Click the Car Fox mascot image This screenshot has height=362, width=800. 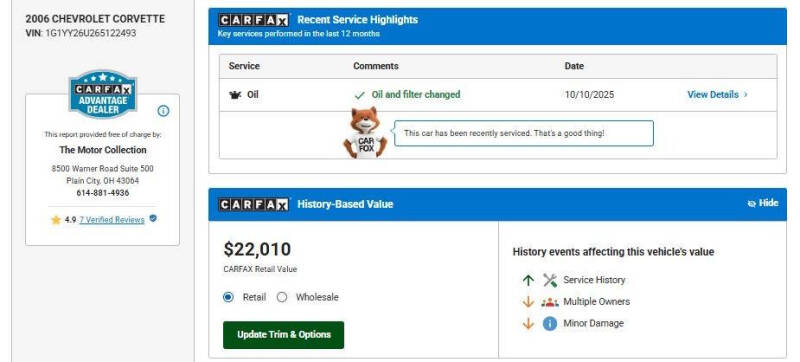pos(365,133)
